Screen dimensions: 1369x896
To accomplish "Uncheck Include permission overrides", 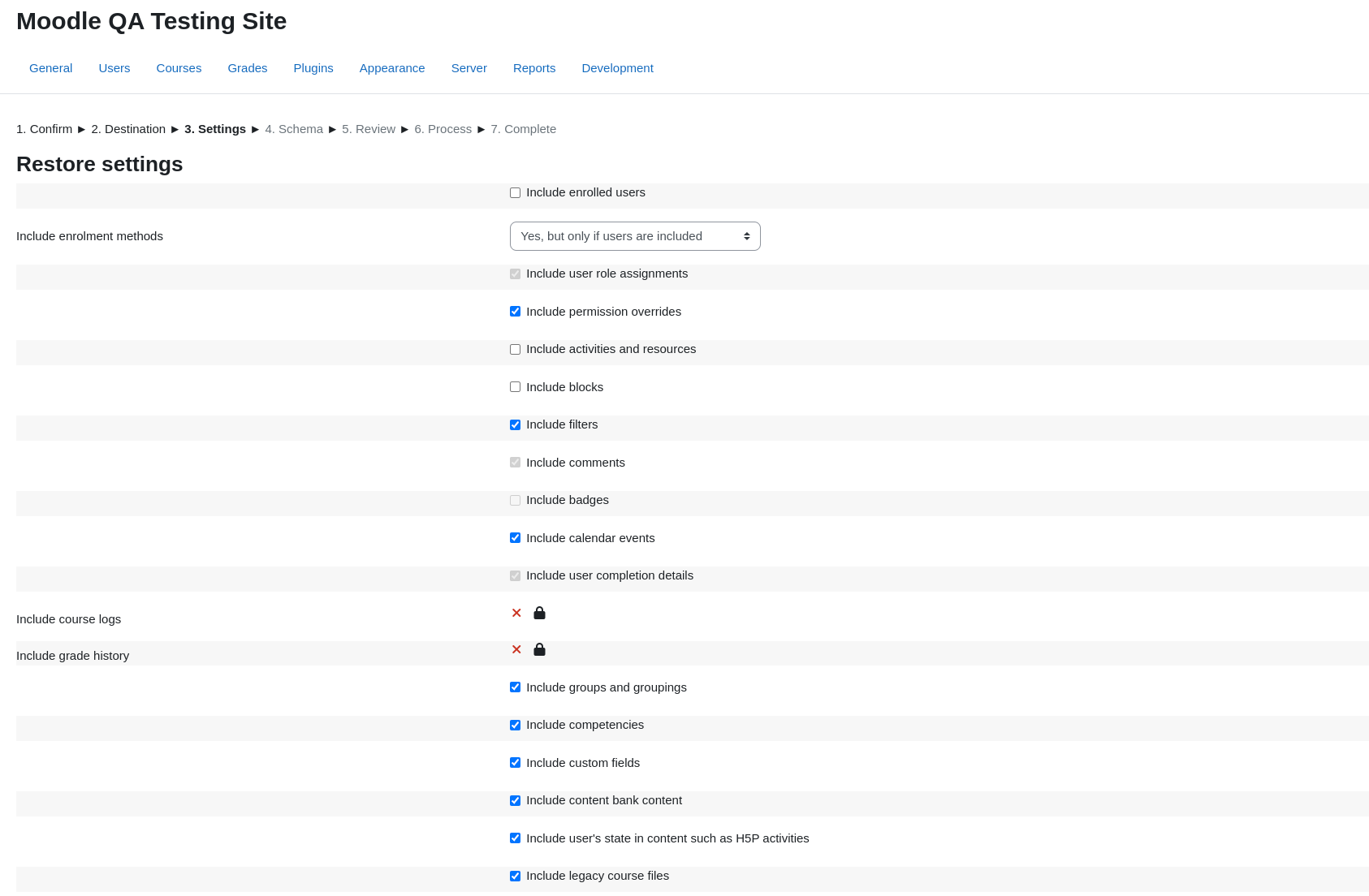I will tap(515, 312).
